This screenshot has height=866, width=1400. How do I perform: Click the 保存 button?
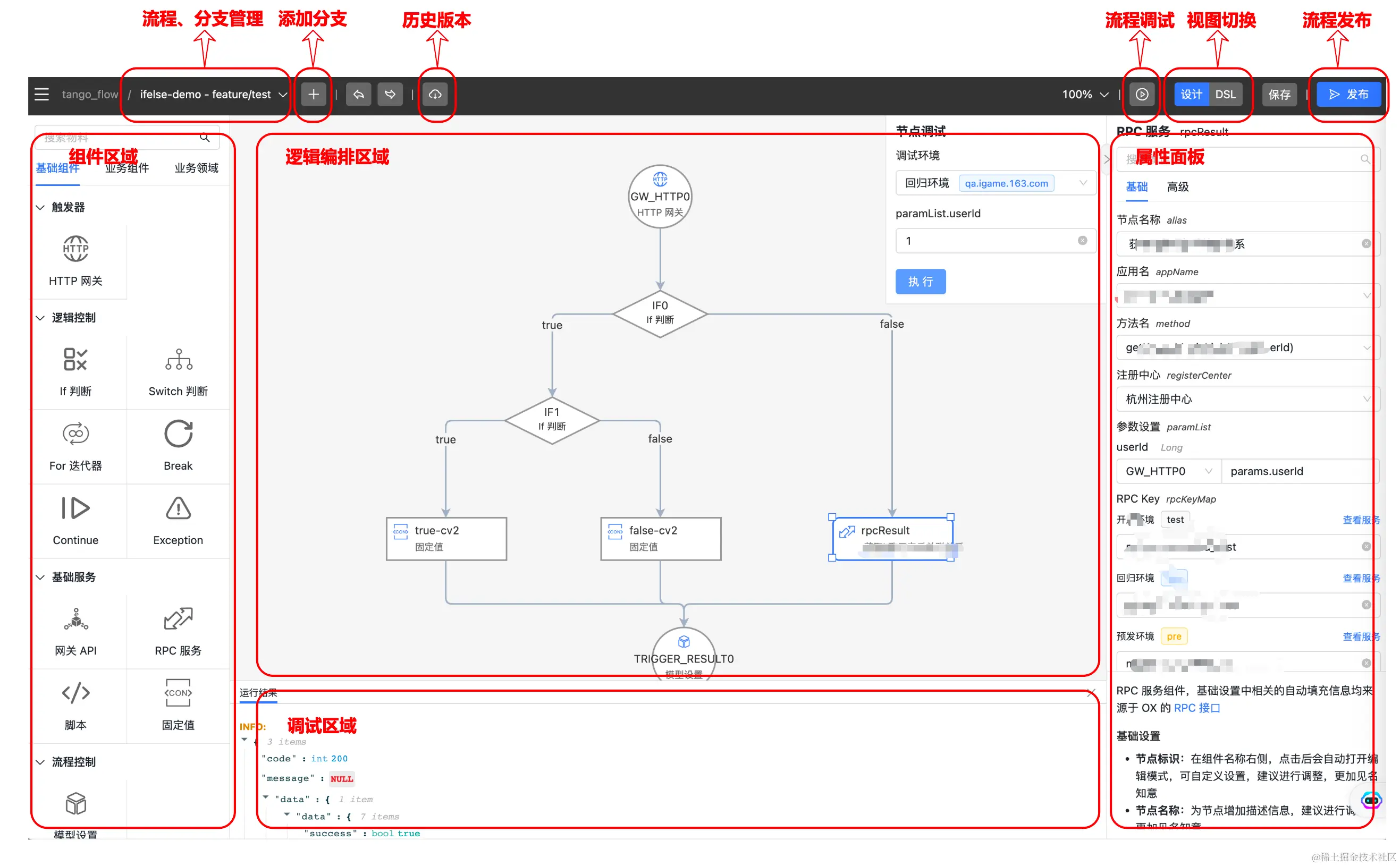[1279, 95]
